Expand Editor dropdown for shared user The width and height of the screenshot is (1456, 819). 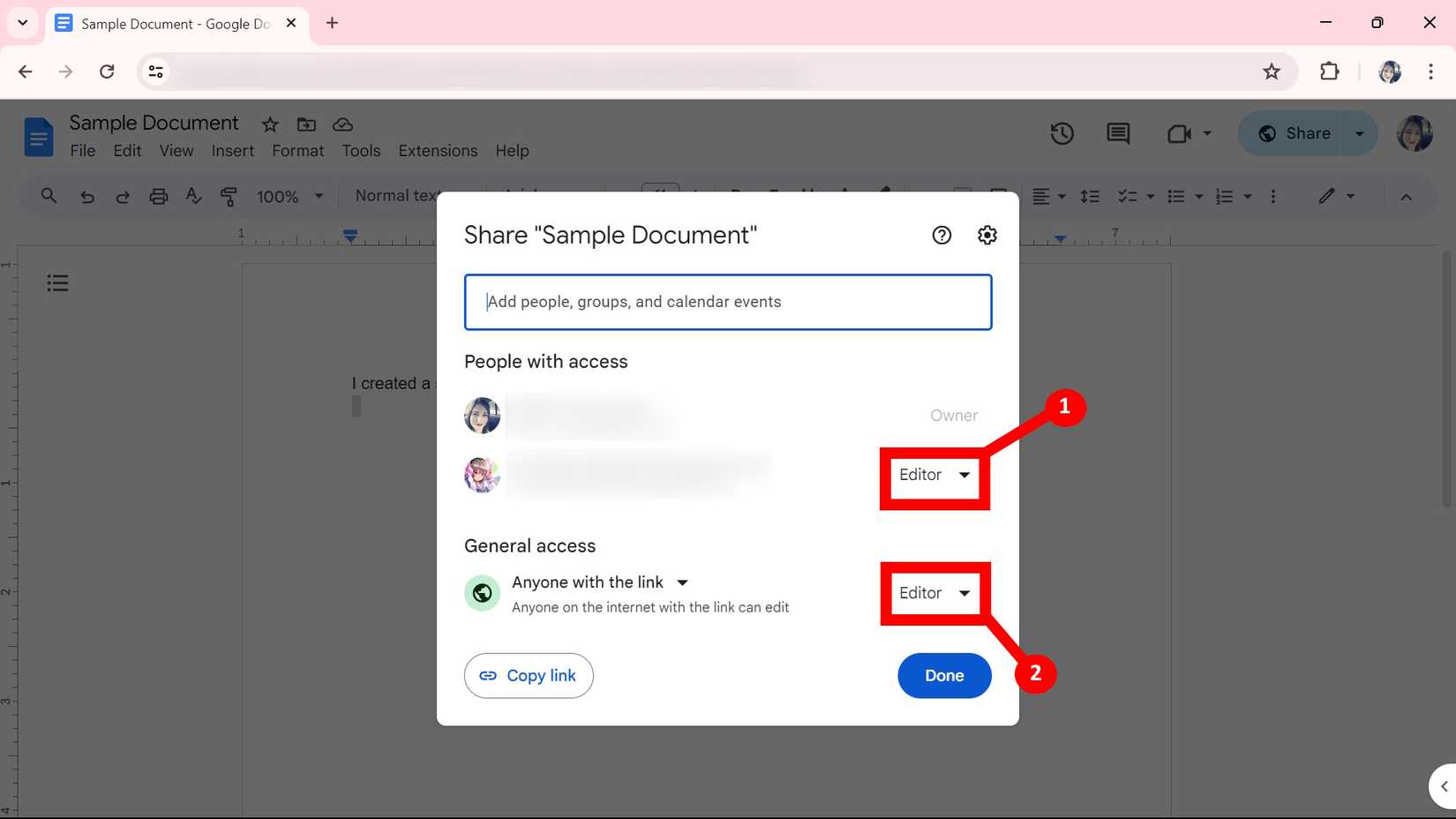(934, 475)
